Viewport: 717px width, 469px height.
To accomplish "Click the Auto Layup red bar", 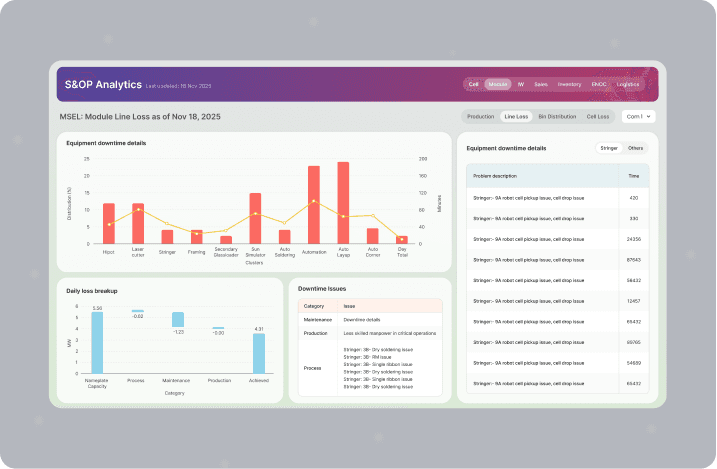I will [343, 203].
